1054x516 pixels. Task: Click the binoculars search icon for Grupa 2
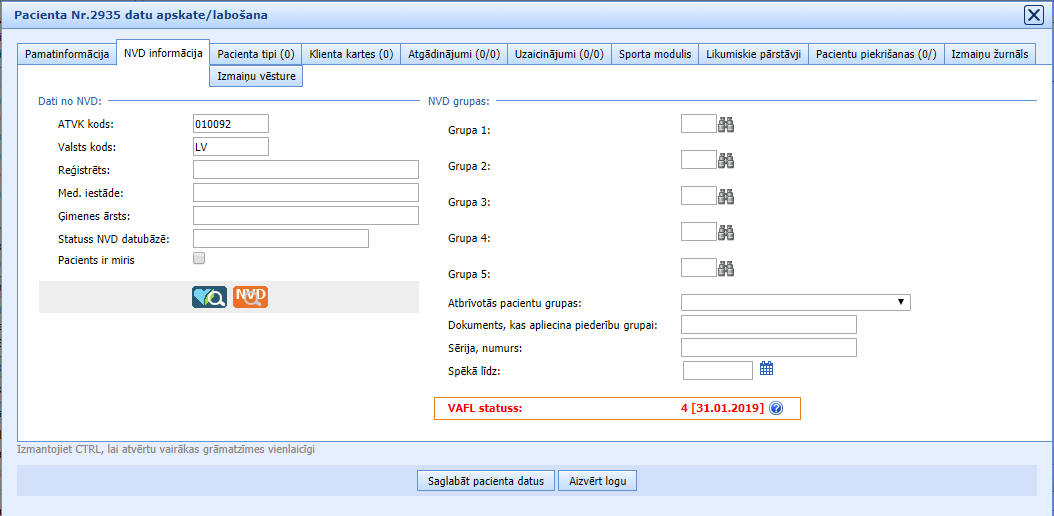pyautogui.click(x=726, y=160)
